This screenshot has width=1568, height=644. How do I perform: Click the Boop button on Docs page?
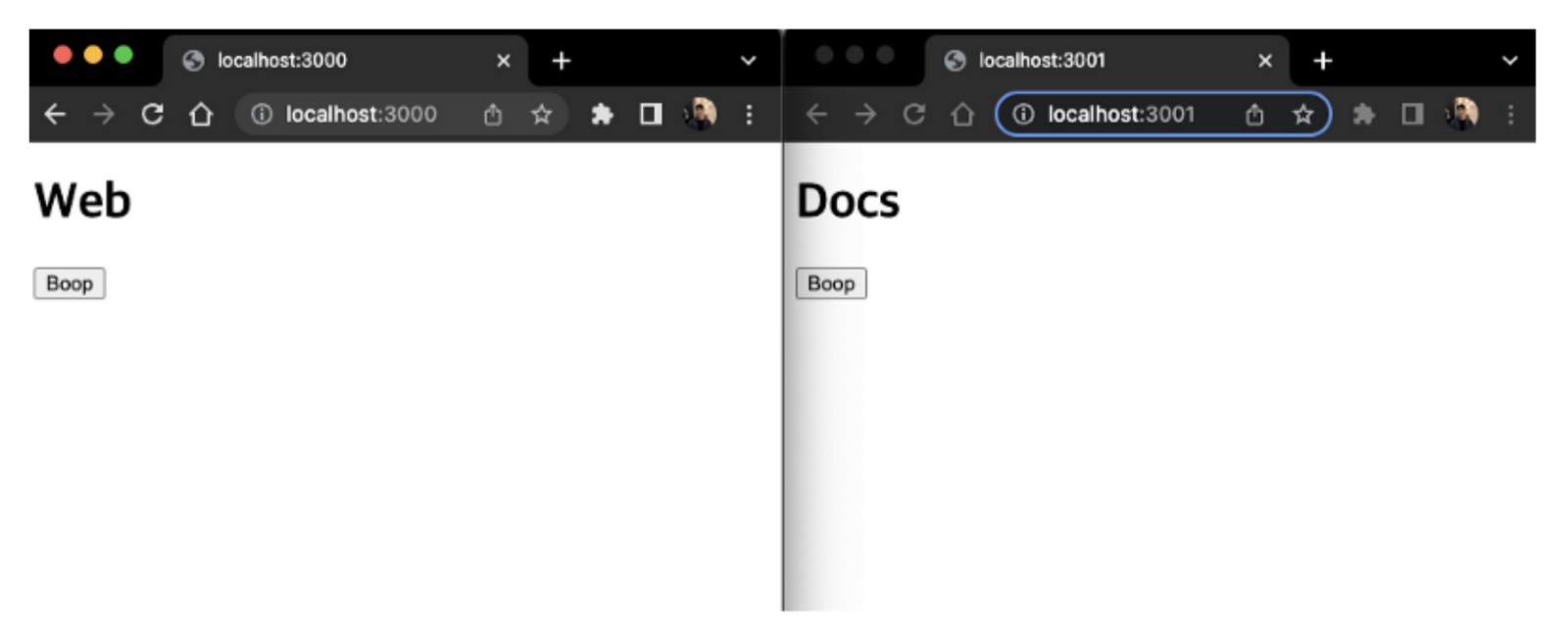831,283
